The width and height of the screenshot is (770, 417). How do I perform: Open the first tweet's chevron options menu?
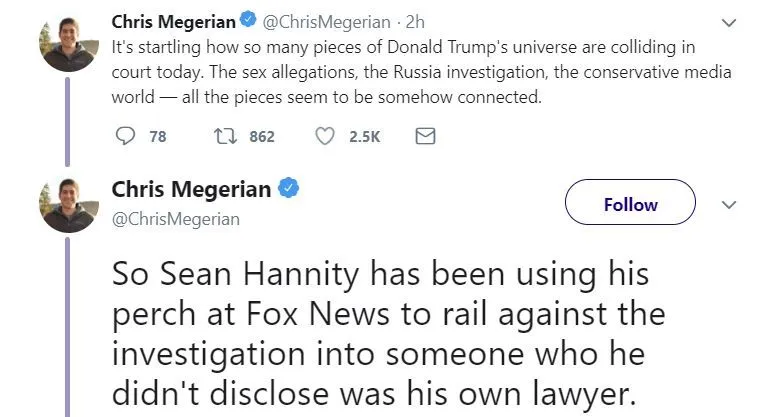tap(729, 22)
